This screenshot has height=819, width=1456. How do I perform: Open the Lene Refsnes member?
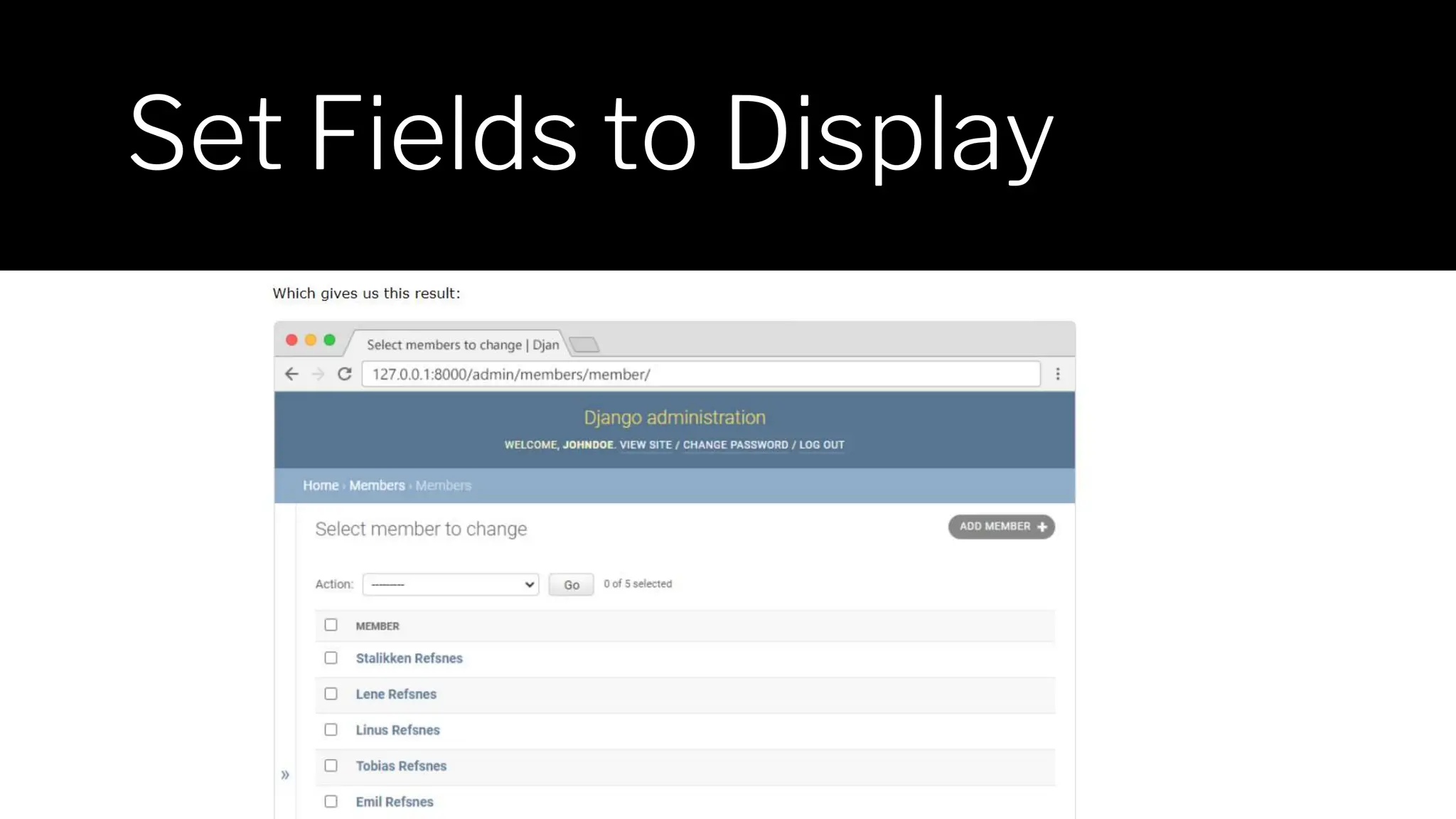(396, 694)
